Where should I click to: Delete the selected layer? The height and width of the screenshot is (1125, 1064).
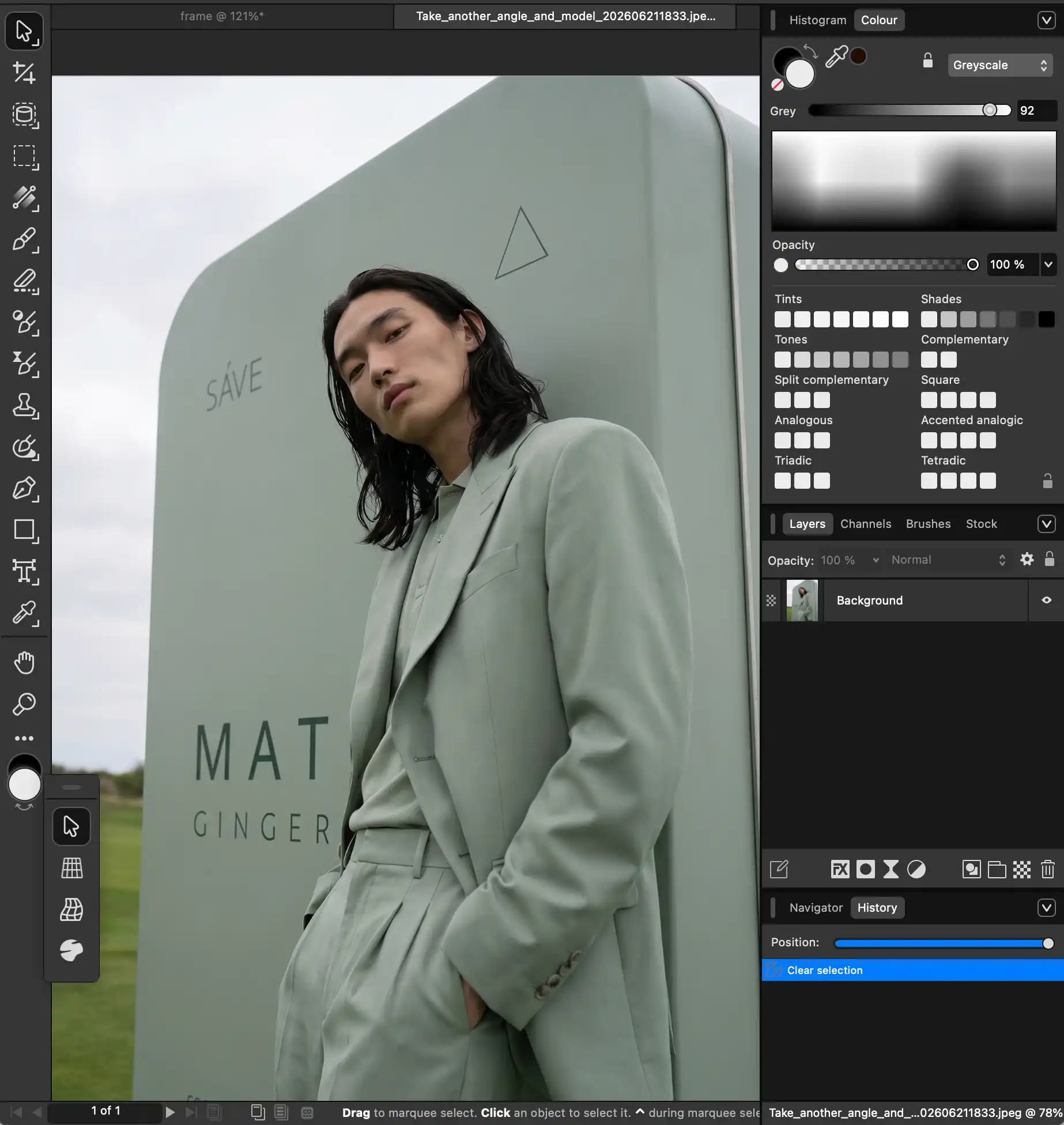(1047, 869)
